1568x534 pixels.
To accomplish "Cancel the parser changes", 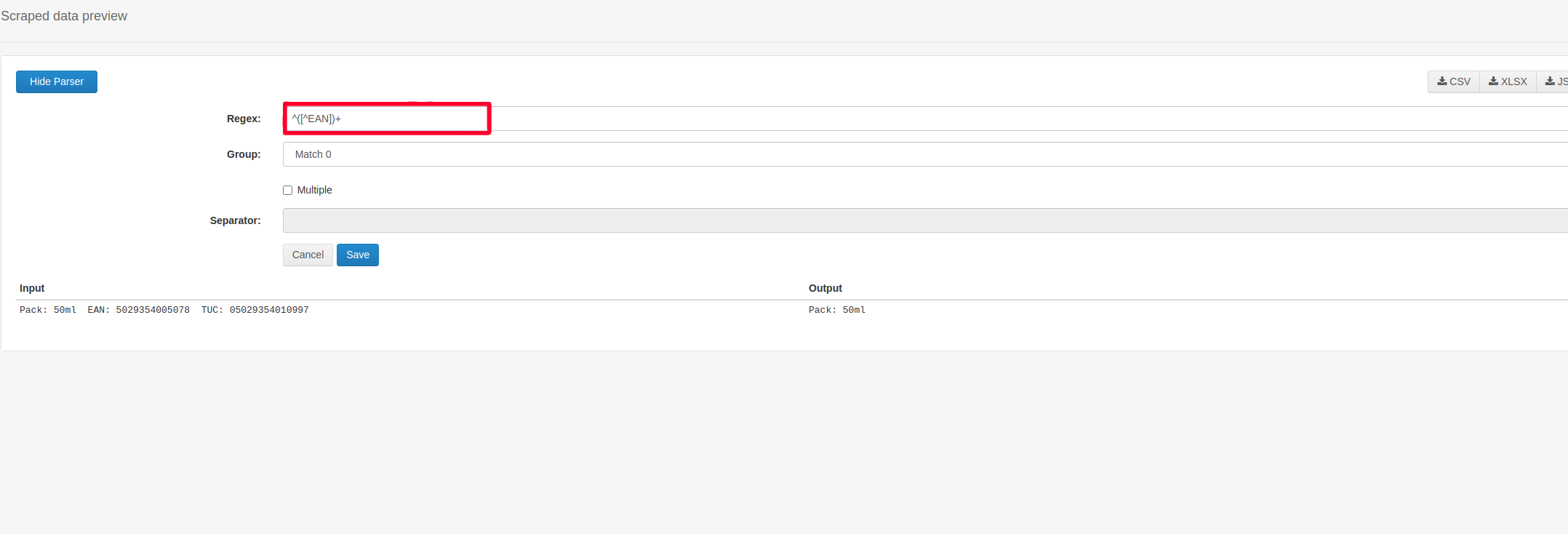I will tap(308, 255).
